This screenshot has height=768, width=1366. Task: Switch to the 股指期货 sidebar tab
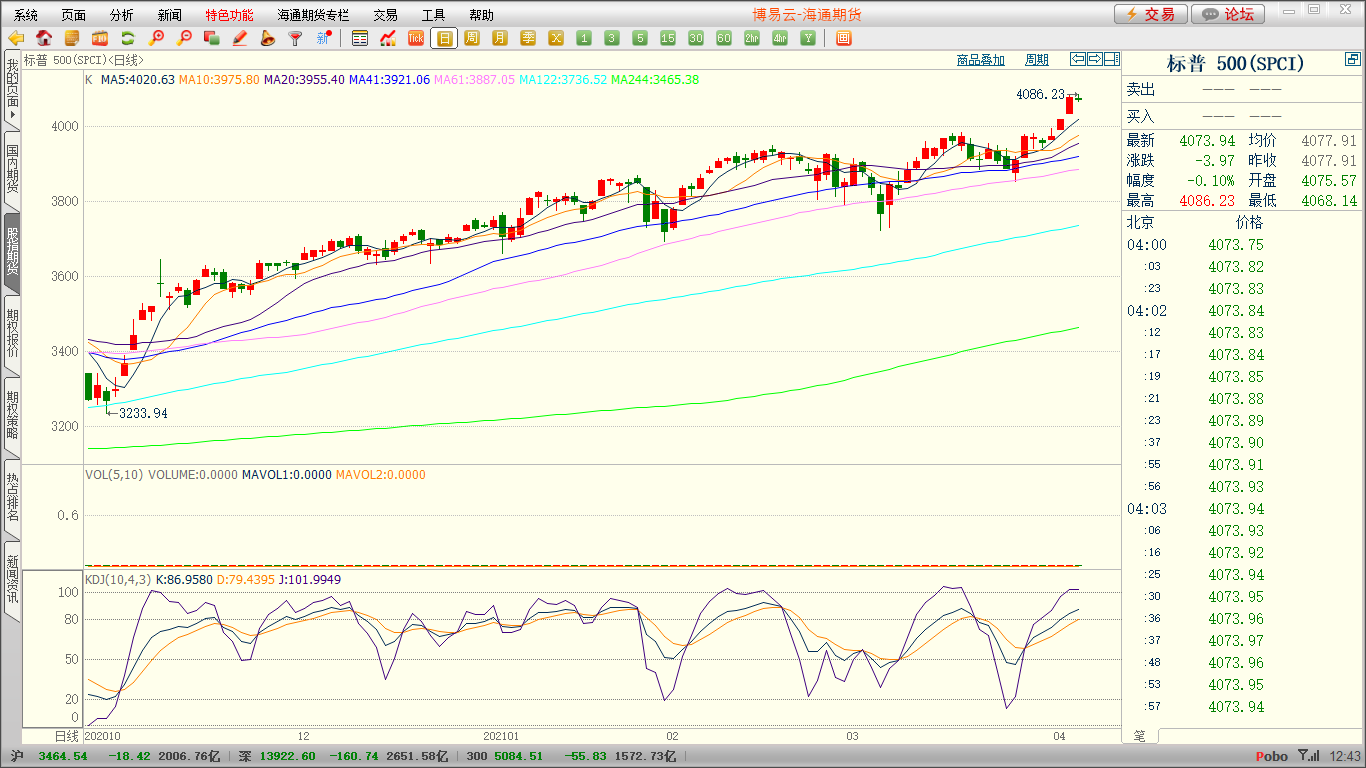12,252
